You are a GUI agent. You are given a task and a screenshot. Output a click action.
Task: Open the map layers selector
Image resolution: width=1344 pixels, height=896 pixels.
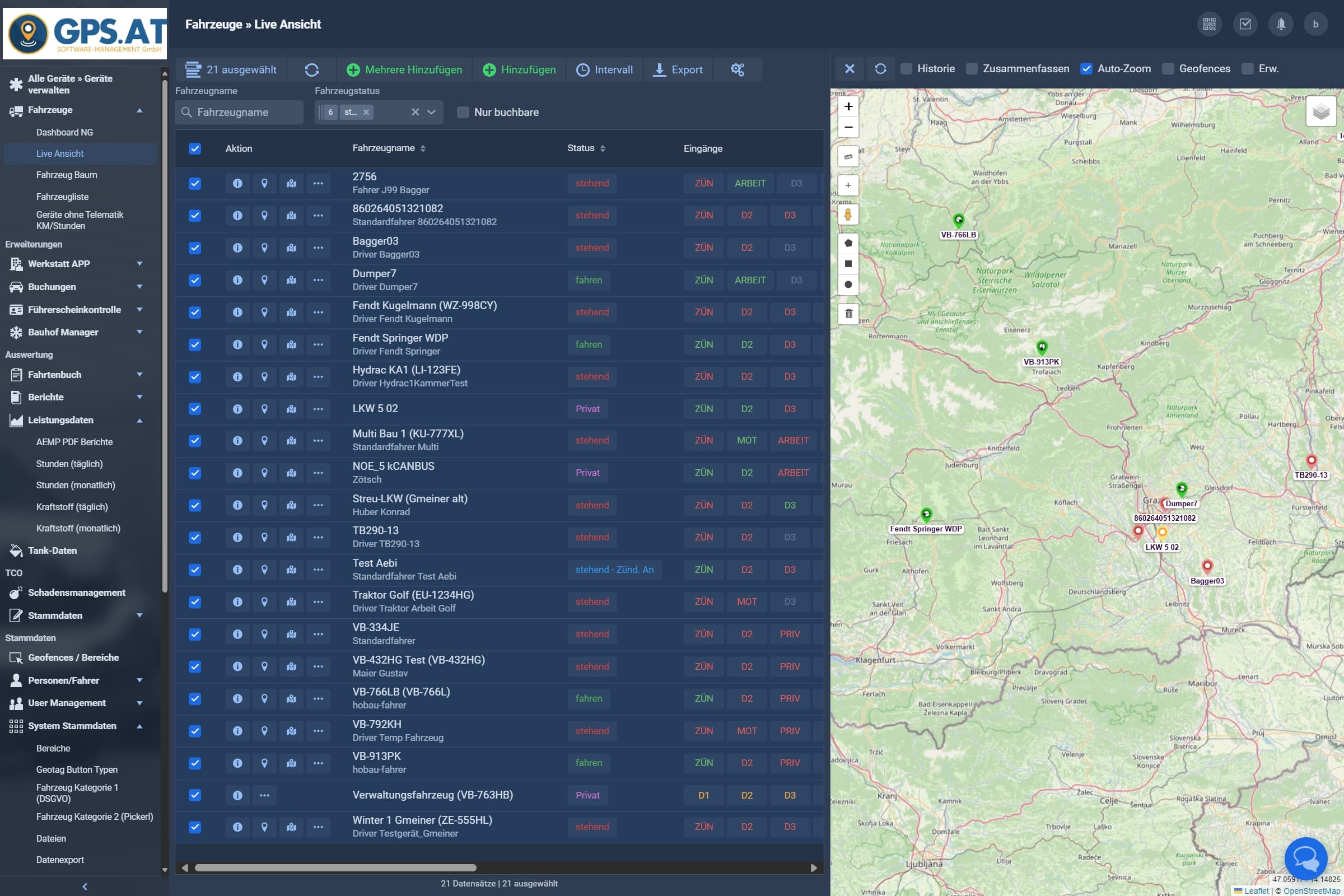click(x=1320, y=111)
